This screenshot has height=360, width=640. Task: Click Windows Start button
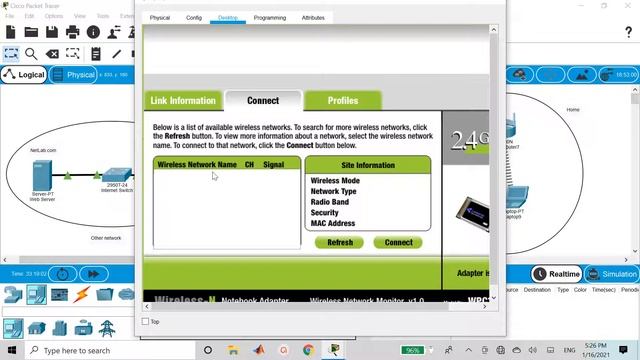[x=12, y=350]
